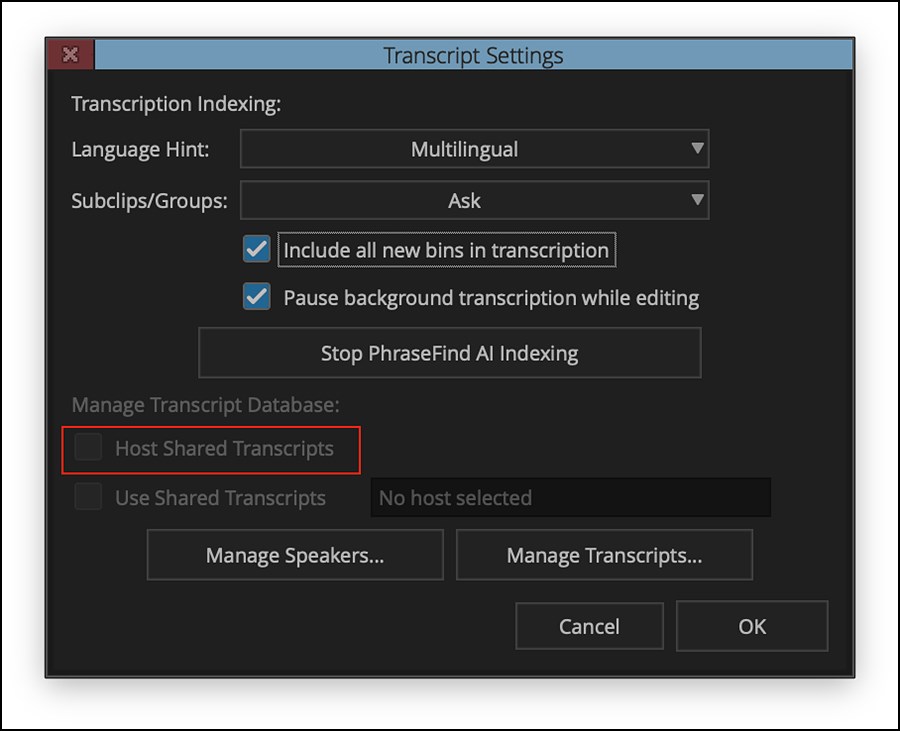Click the Host Shared Transcripts label
900x731 pixels.
[x=224, y=449]
